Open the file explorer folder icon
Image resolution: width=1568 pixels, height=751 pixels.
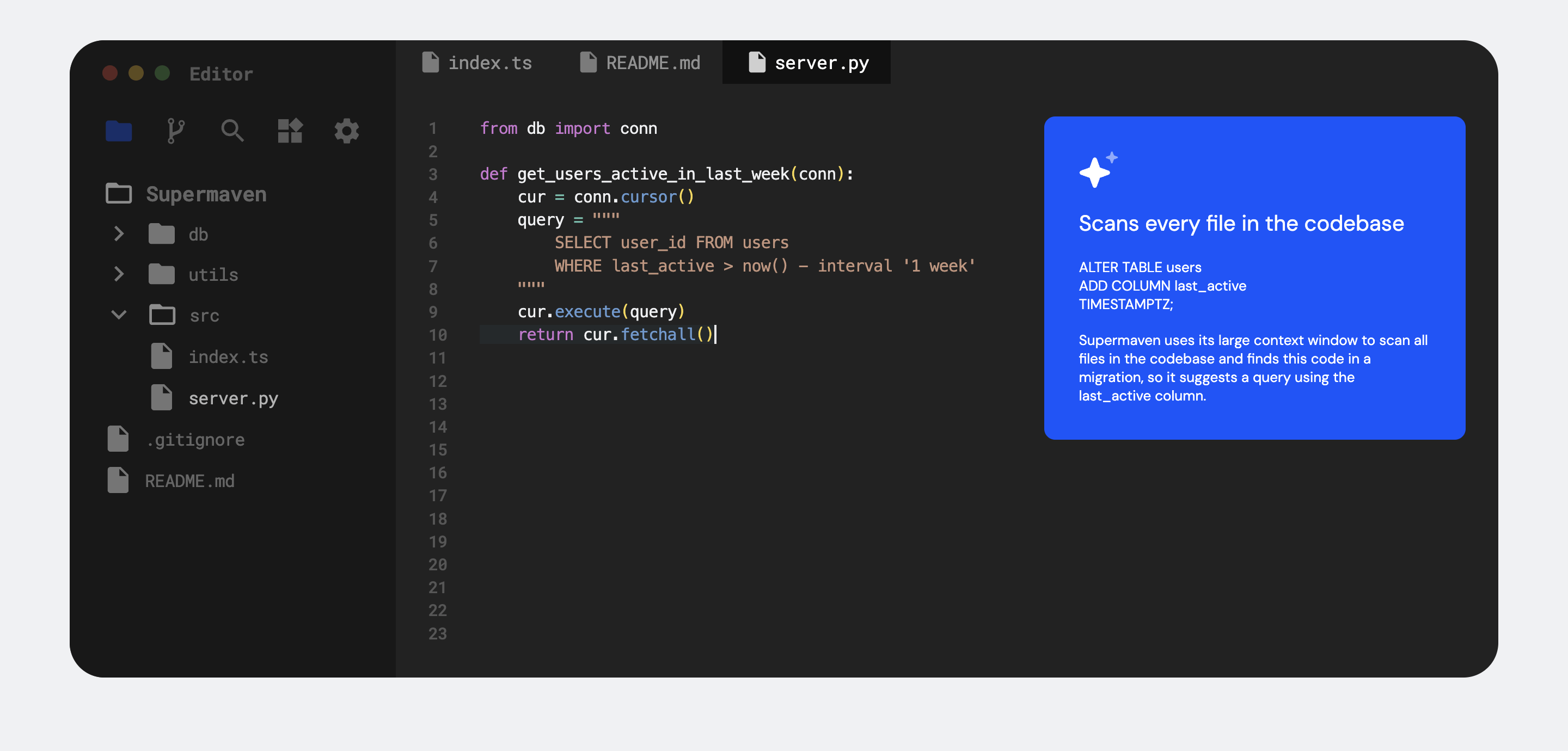click(119, 131)
